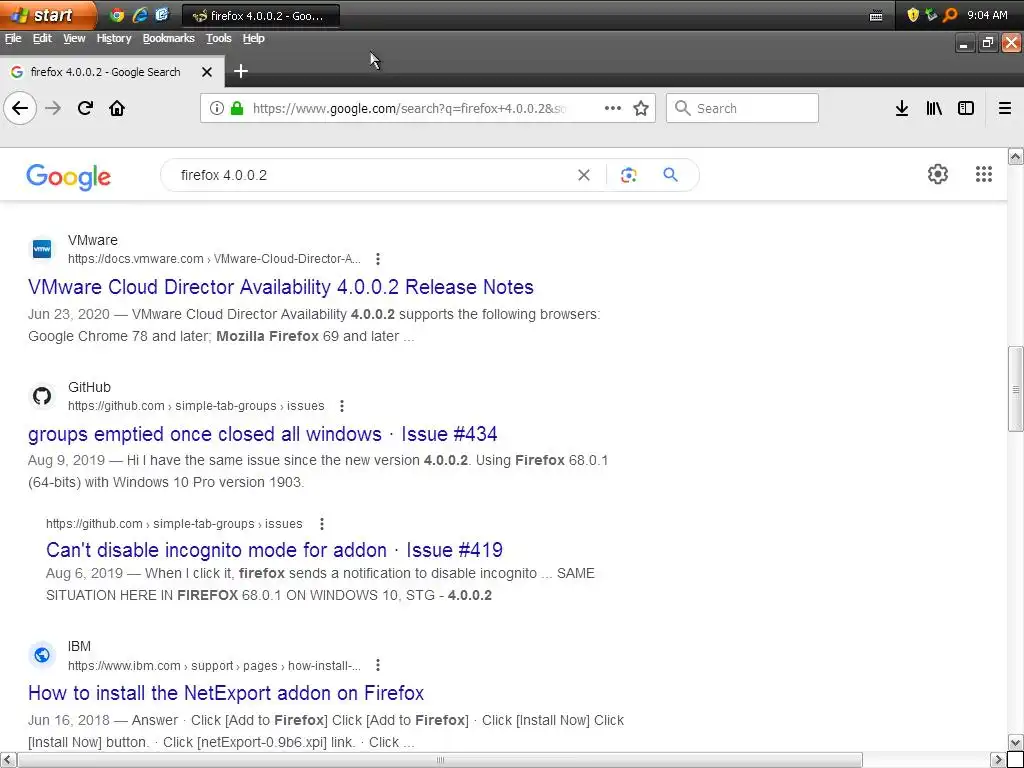
Task: Open the Firefox home page
Action: pos(117,108)
